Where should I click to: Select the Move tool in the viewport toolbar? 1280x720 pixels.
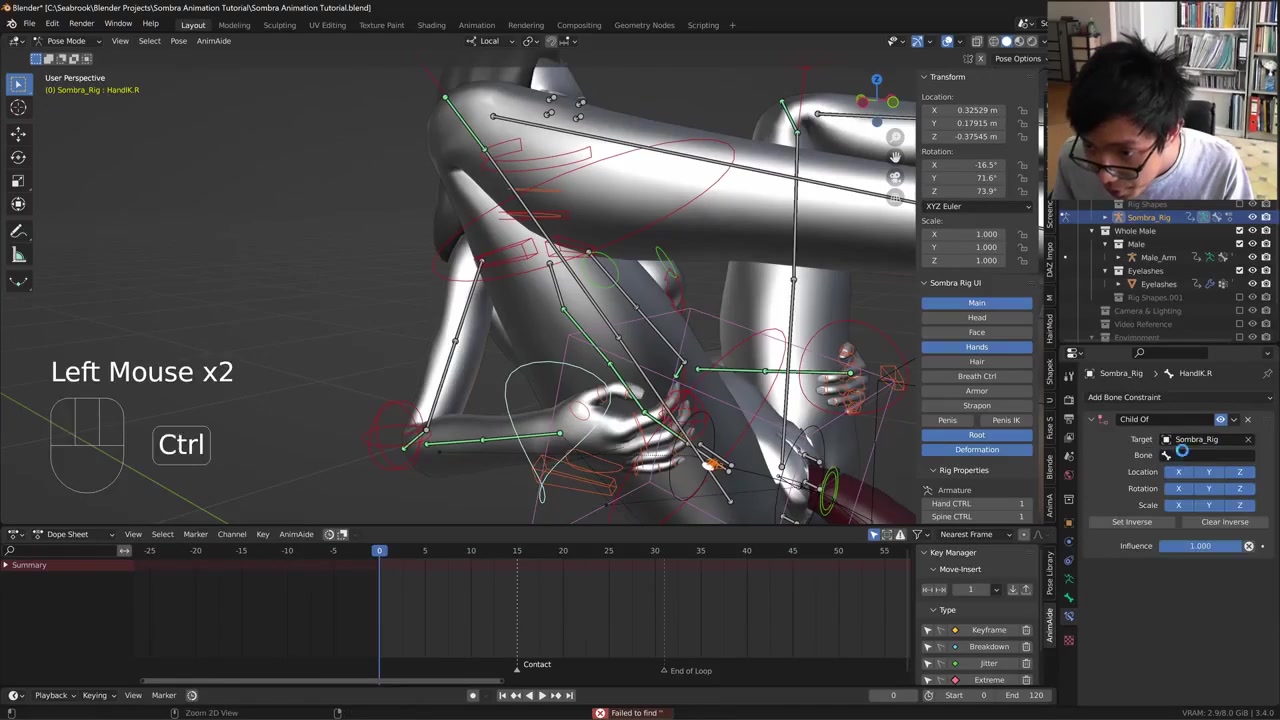[x=18, y=133]
